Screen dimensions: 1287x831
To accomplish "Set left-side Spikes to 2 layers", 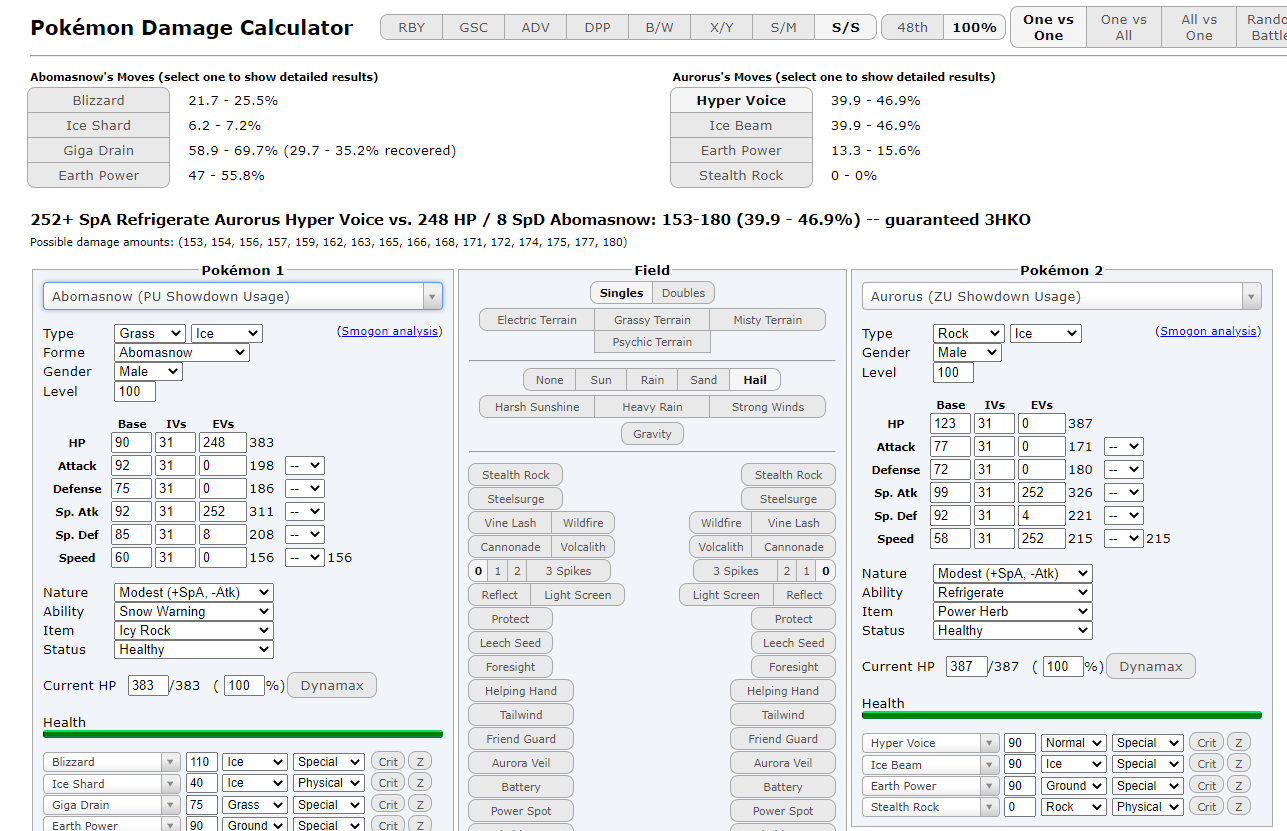I will coord(516,571).
